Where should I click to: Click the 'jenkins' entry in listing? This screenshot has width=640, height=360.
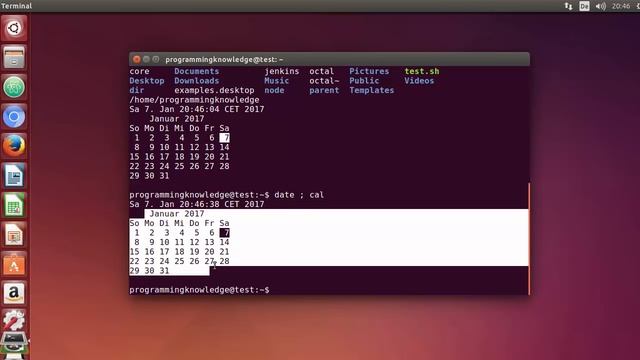[282, 71]
